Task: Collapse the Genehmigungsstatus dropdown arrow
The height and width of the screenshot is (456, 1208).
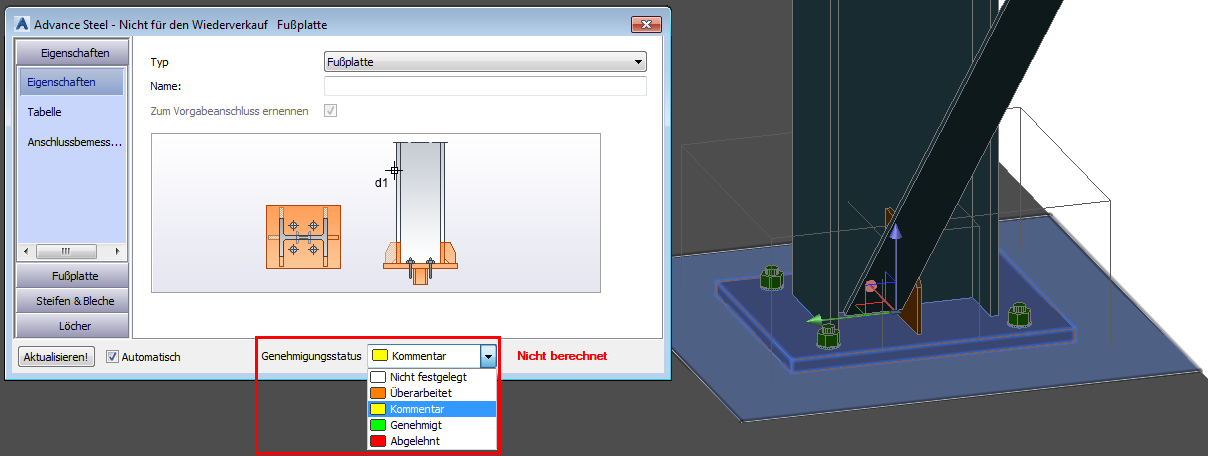Action: [487, 356]
